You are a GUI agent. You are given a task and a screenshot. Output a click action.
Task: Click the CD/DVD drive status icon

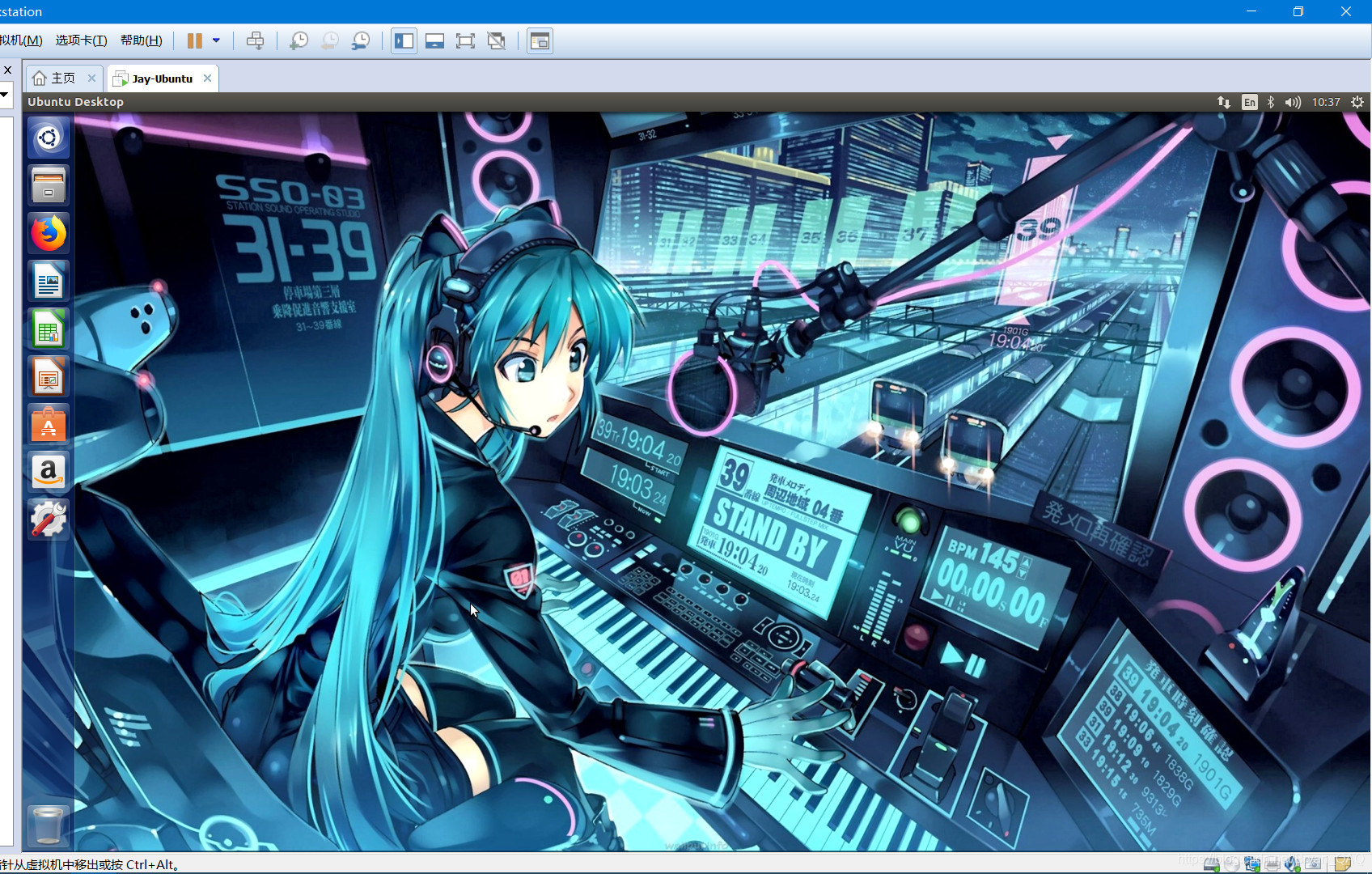1231,863
